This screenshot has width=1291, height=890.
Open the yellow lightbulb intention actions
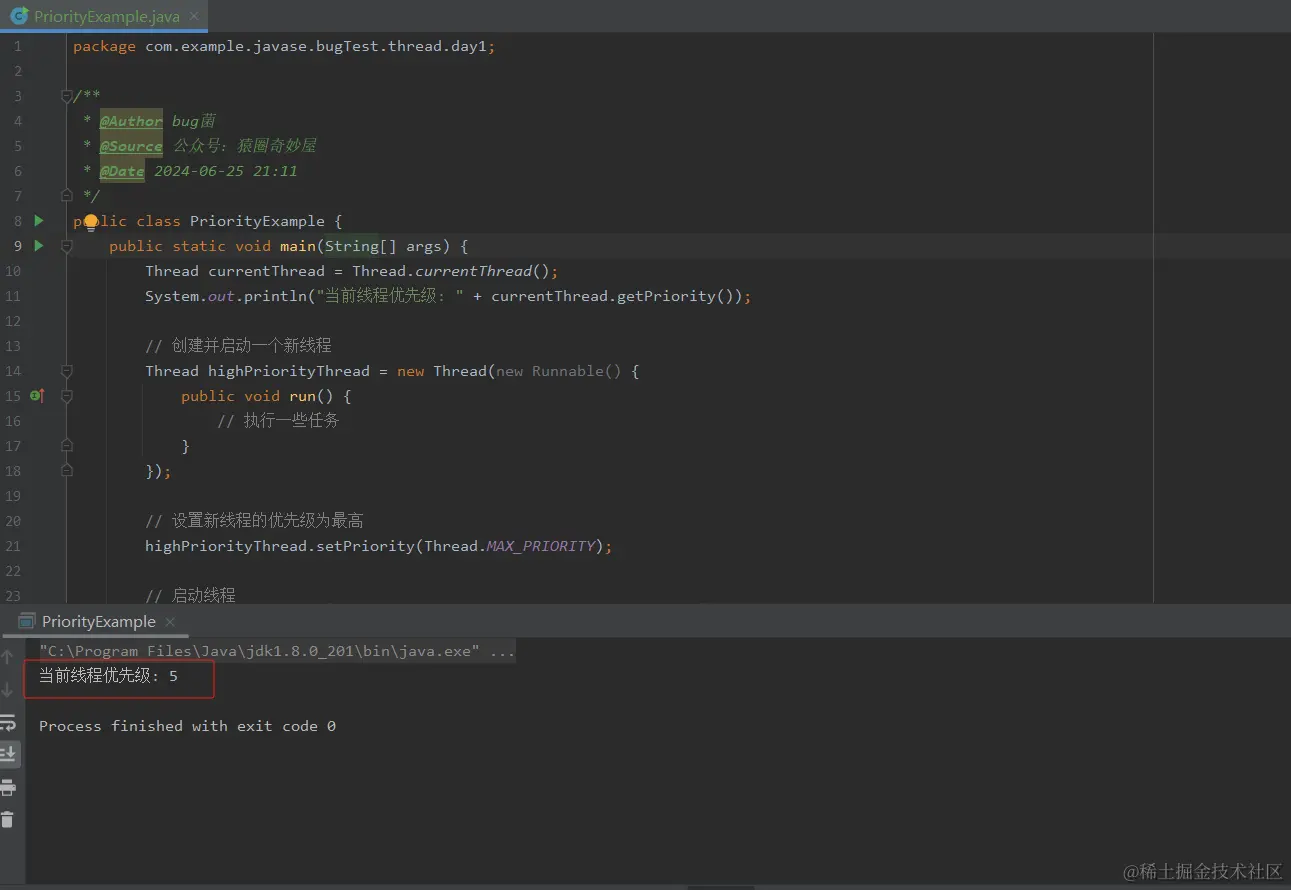[x=90, y=222]
